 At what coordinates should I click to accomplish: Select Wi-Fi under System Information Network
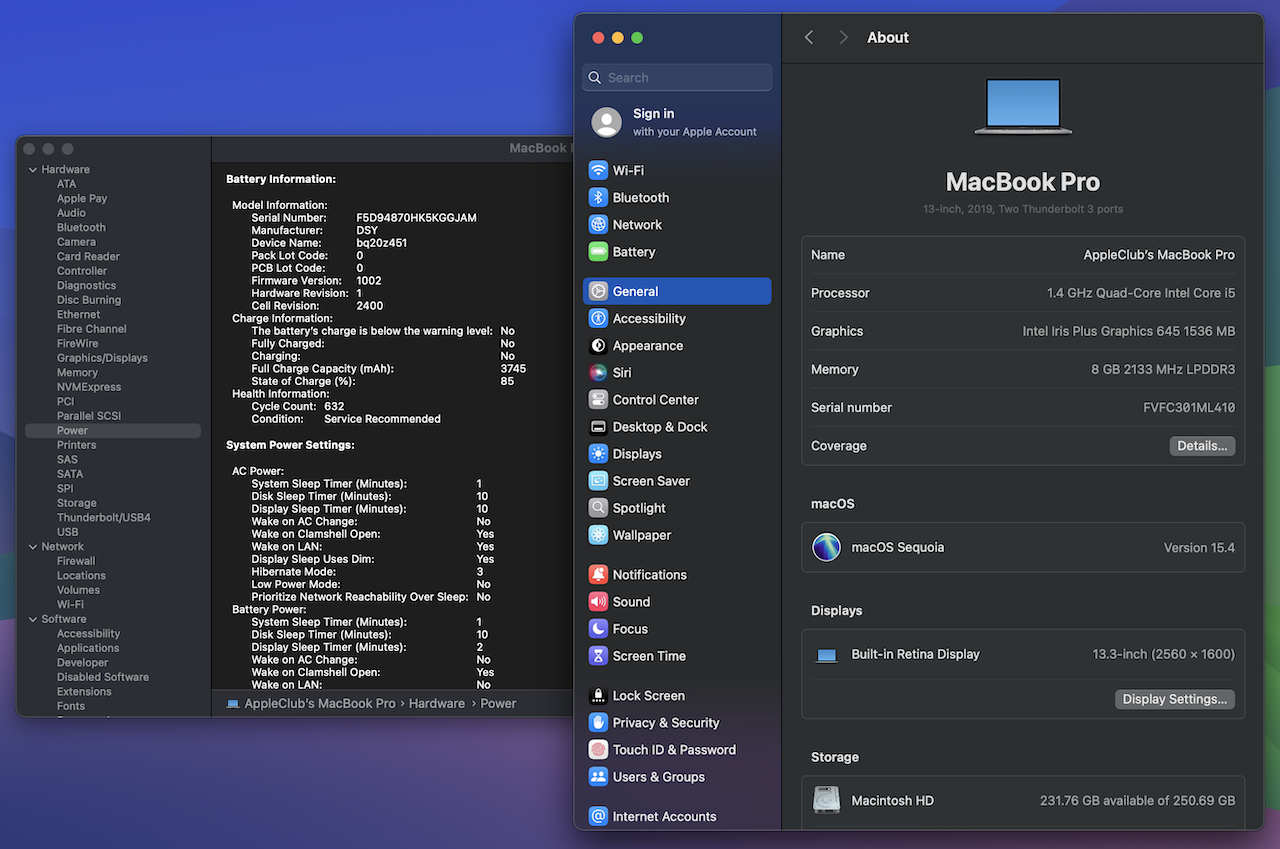tap(70, 604)
